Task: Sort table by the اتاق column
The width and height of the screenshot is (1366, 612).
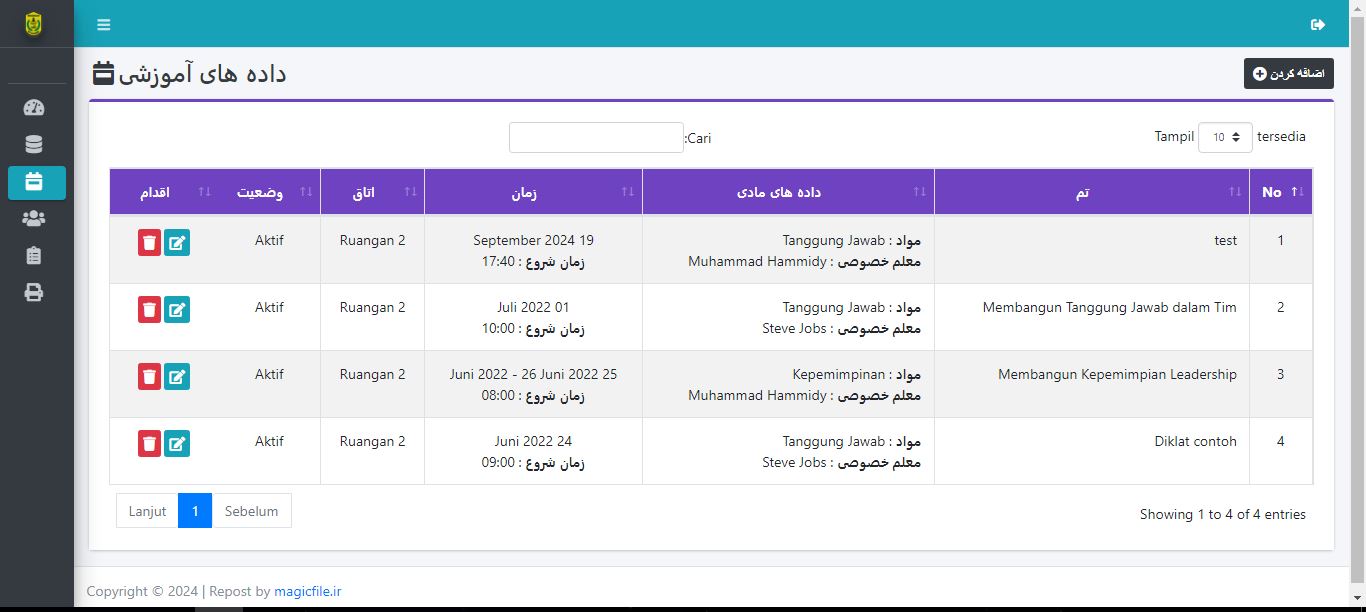Action: coord(372,192)
